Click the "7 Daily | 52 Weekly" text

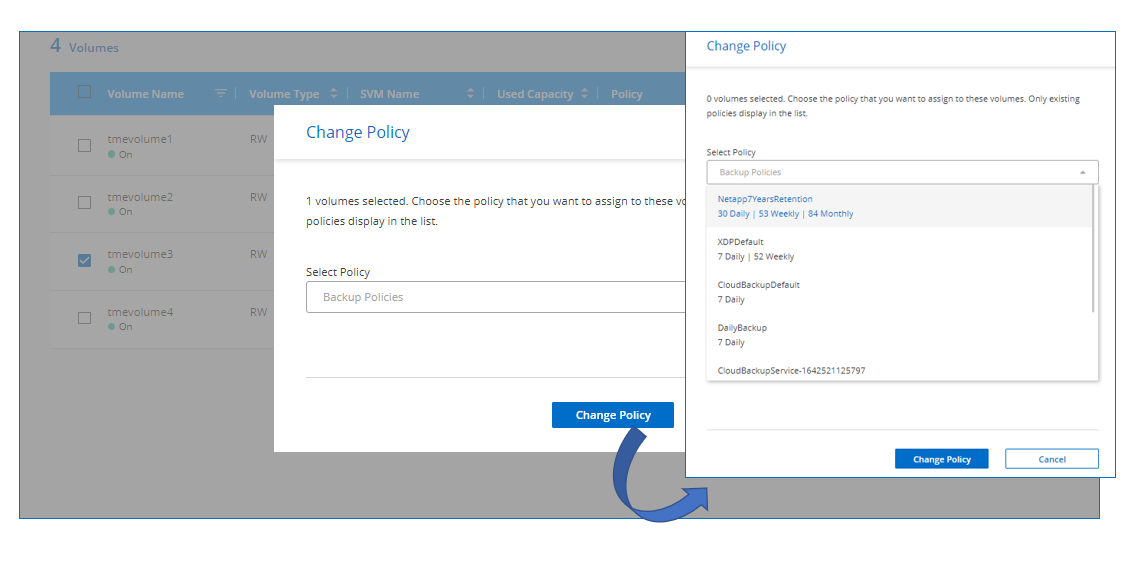(756, 257)
